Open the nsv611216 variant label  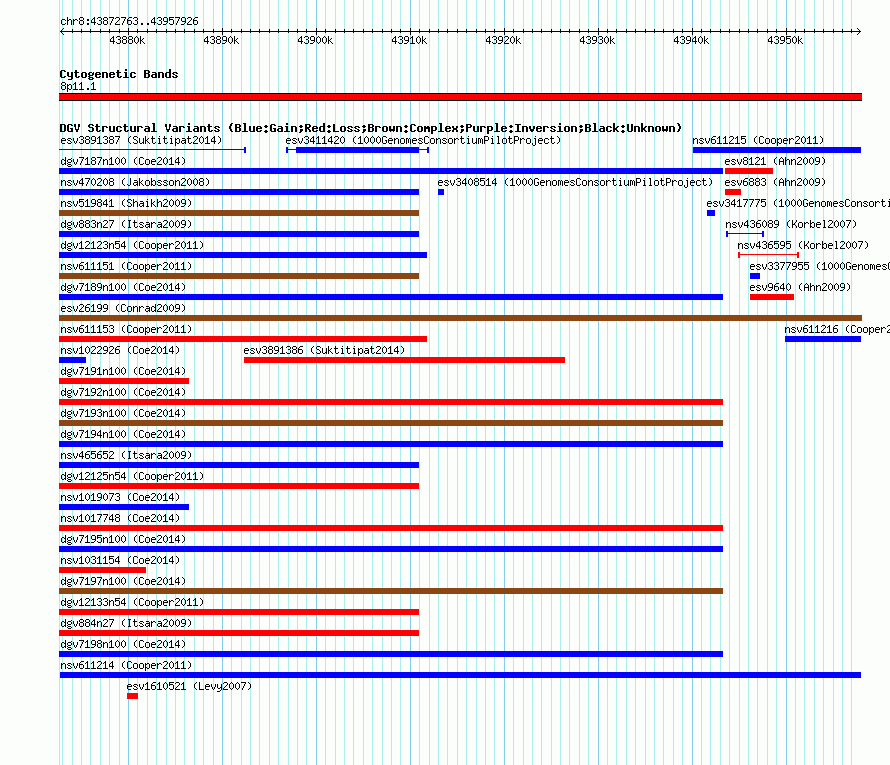(x=837, y=329)
